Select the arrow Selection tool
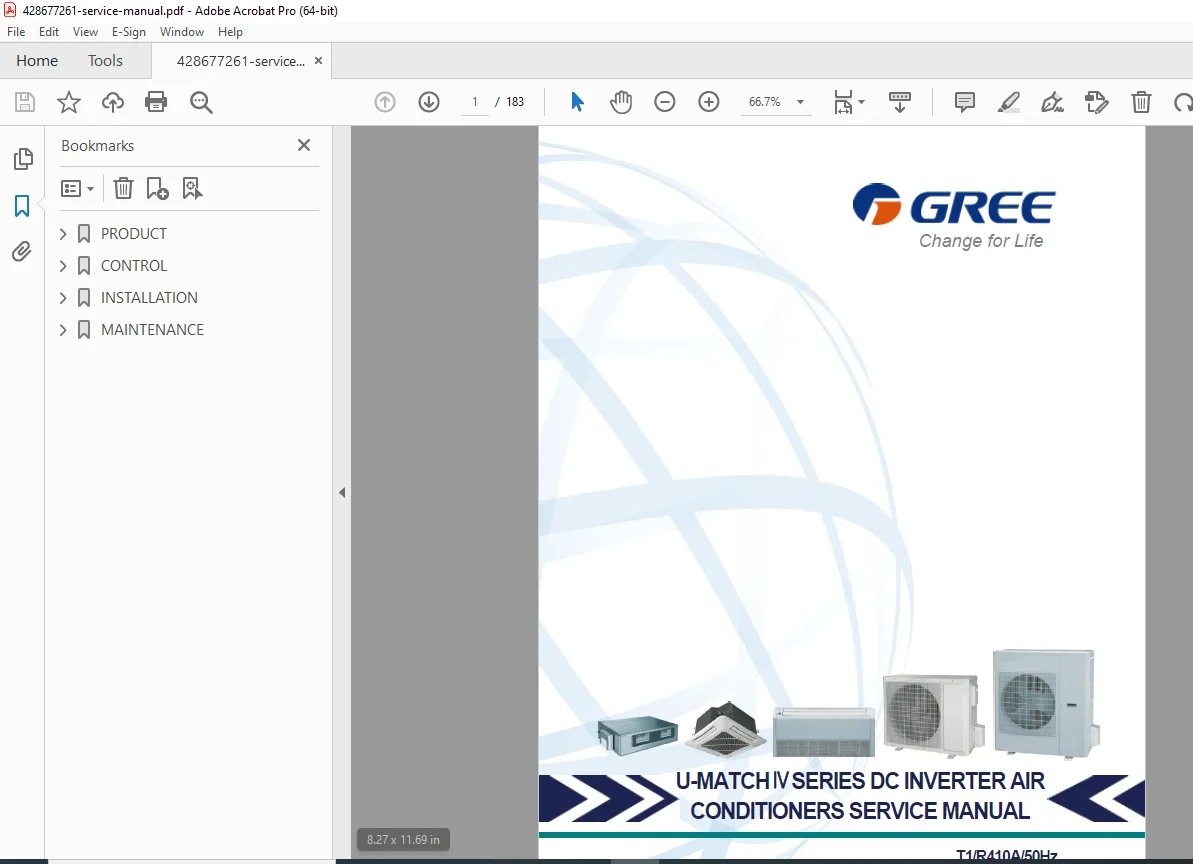This screenshot has width=1193, height=864. (x=577, y=102)
